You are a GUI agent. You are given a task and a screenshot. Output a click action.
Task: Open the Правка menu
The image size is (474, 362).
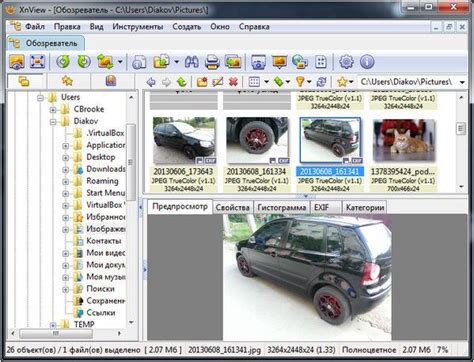(67, 27)
